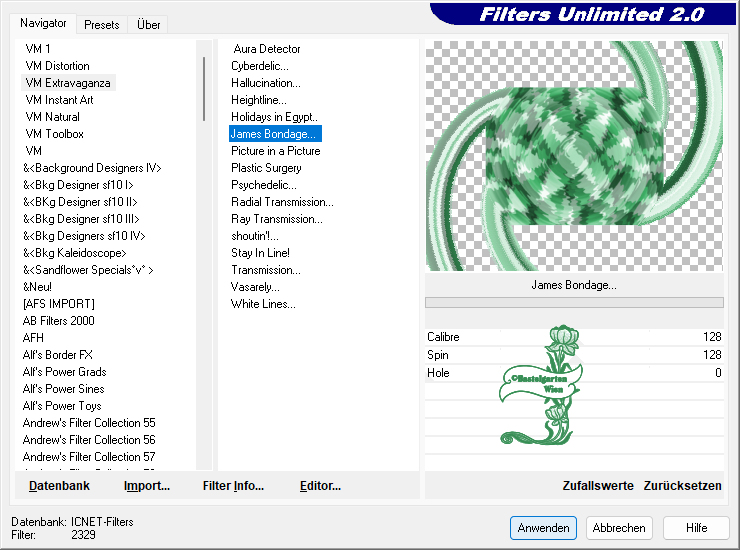Choose the Aura Detector filter
This screenshot has width=740, height=550.
pyautogui.click(x=267, y=49)
